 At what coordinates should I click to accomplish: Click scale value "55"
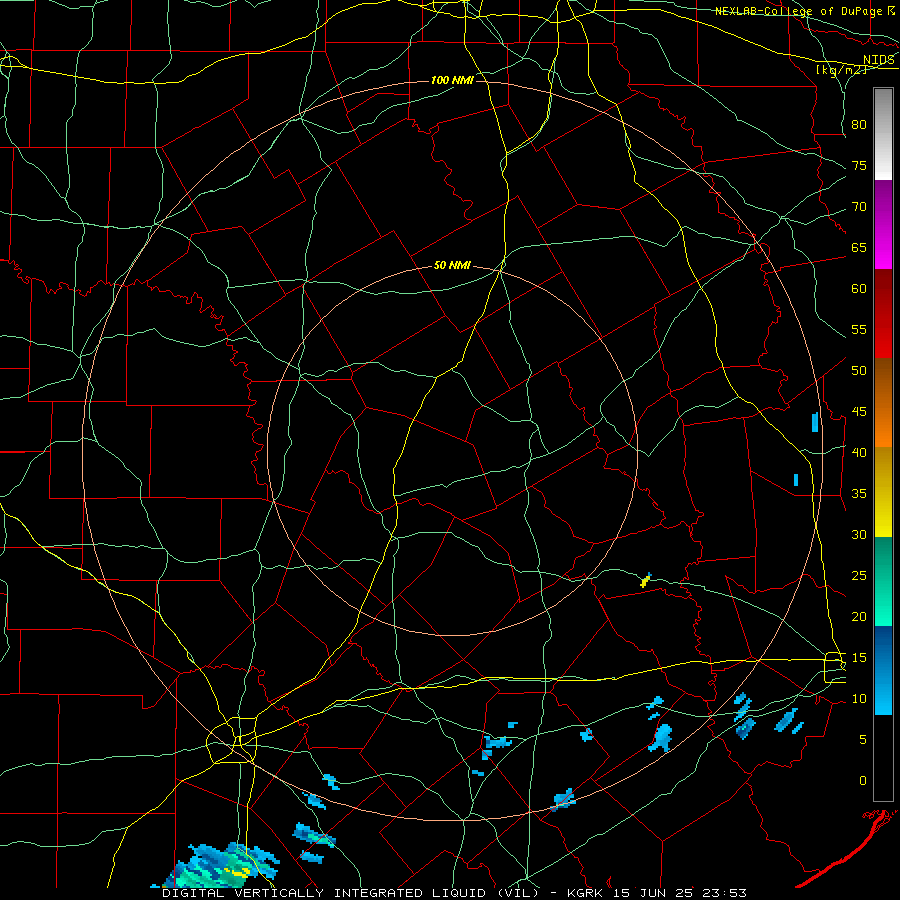pos(859,329)
